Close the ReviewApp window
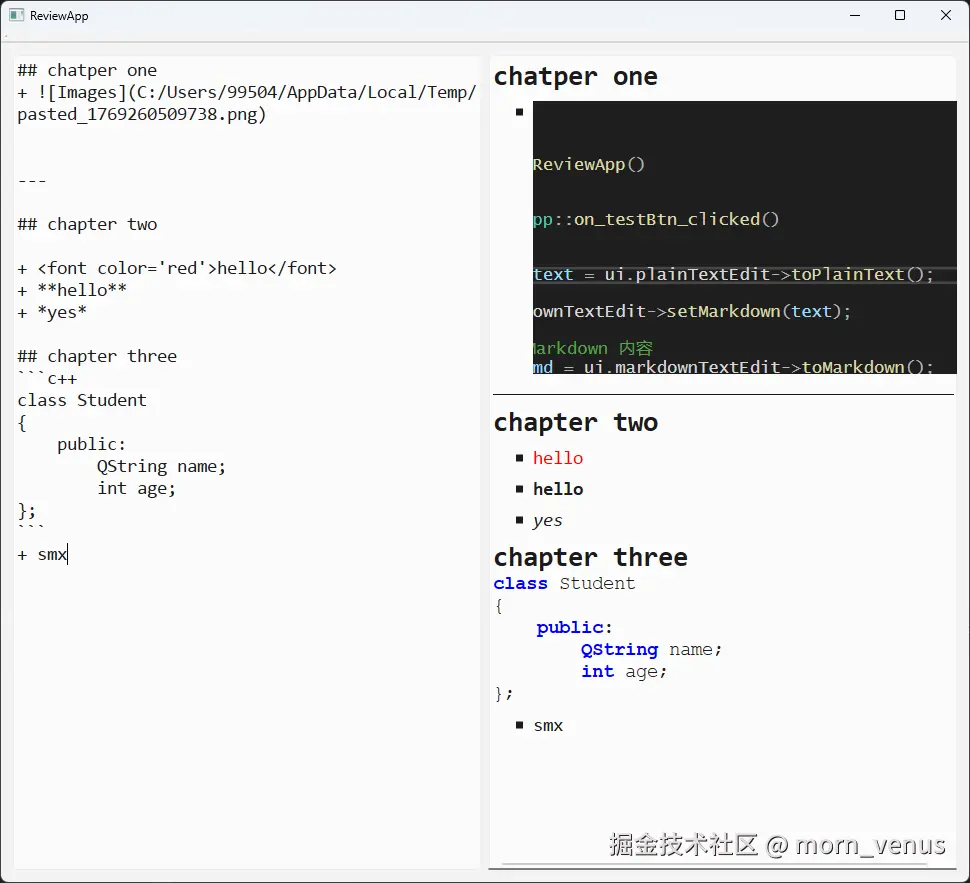This screenshot has width=970, height=883. [x=946, y=15]
